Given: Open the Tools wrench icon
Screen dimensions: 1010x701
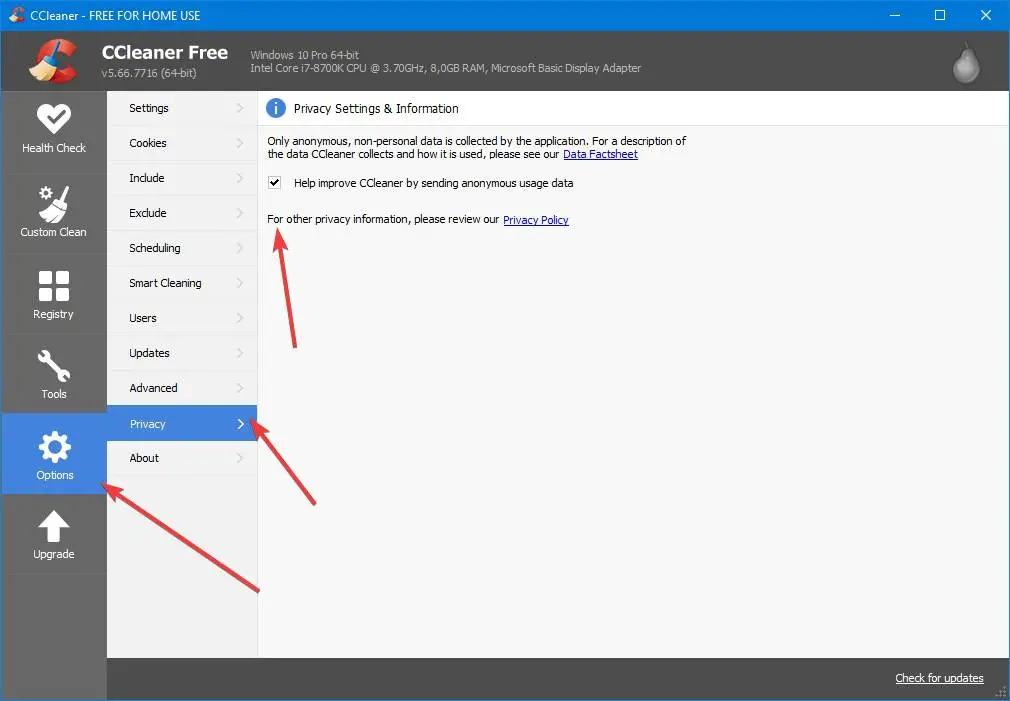Looking at the screenshot, I should [x=54, y=366].
